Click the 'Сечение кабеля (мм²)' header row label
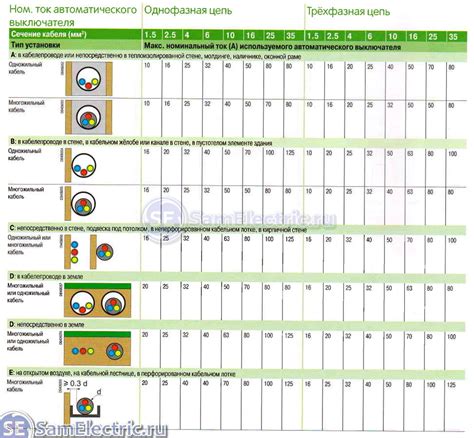The height and width of the screenshot is (438, 474). 49,34
